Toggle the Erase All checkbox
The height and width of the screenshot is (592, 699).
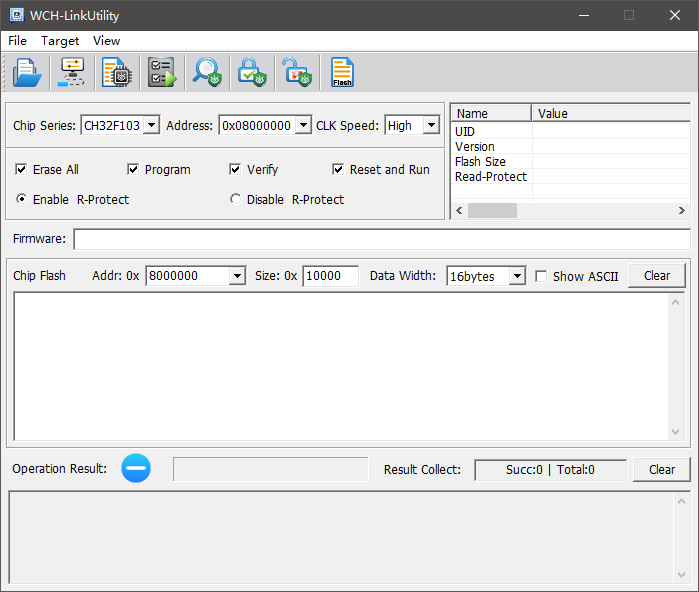coord(21,169)
